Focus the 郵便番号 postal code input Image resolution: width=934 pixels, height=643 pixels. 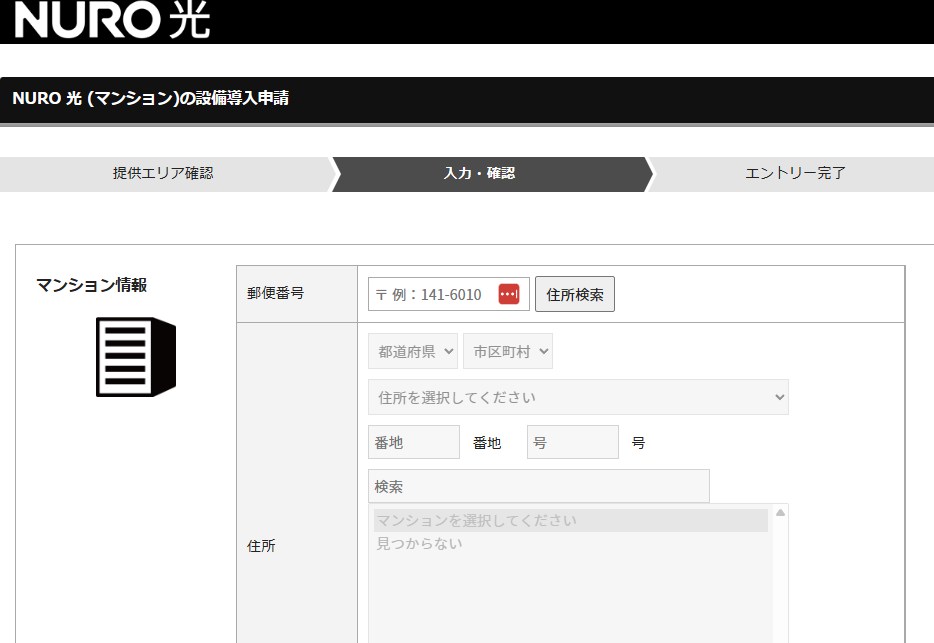[x=432, y=294]
